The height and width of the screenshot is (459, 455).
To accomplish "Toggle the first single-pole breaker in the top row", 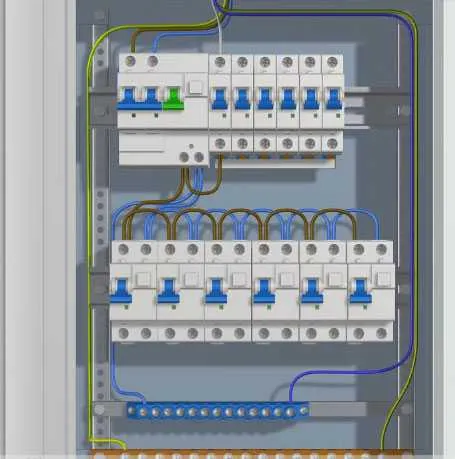I will [219, 99].
